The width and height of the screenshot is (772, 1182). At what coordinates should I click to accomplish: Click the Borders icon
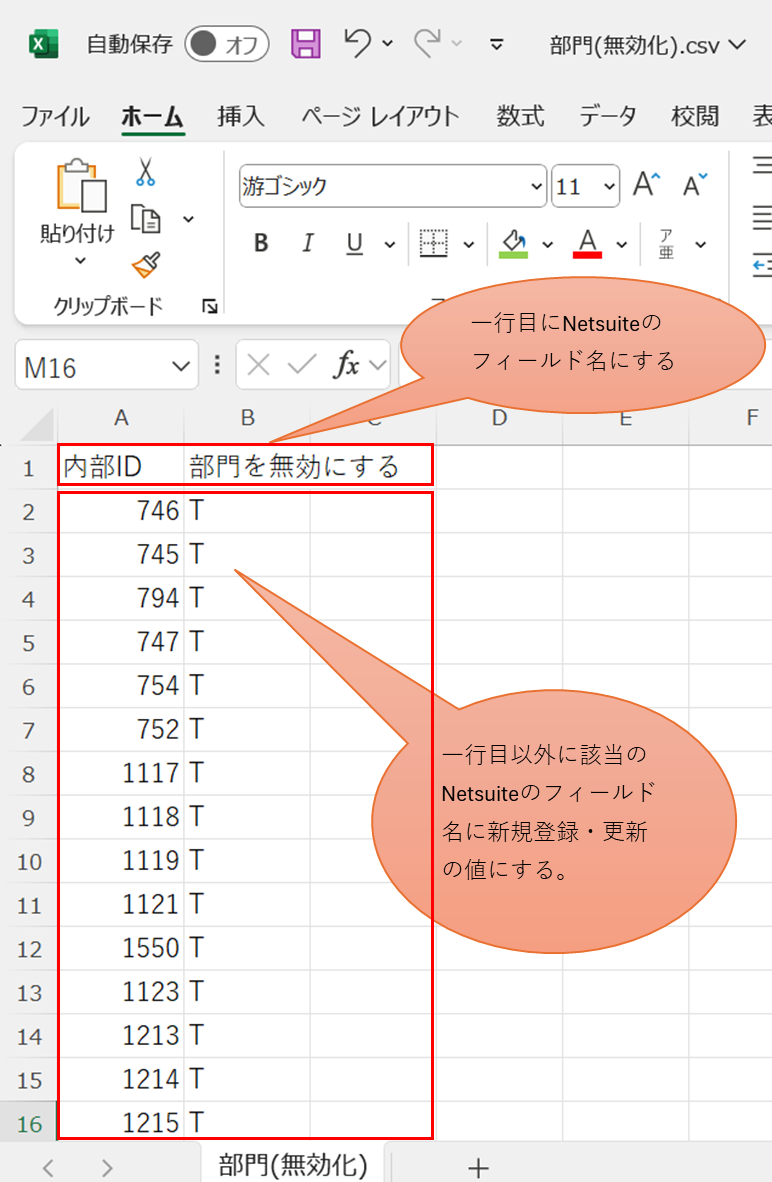point(433,243)
